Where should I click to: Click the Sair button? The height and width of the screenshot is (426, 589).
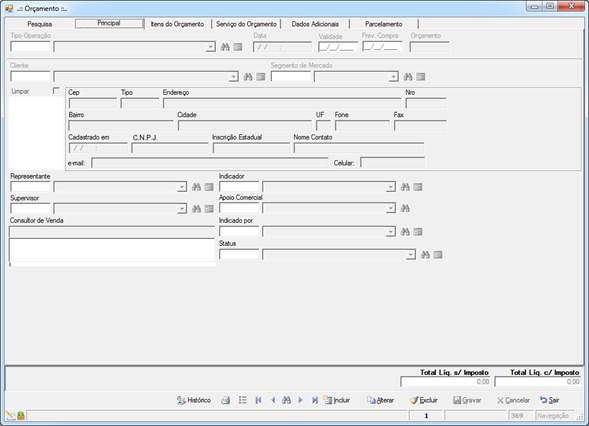tap(550, 400)
